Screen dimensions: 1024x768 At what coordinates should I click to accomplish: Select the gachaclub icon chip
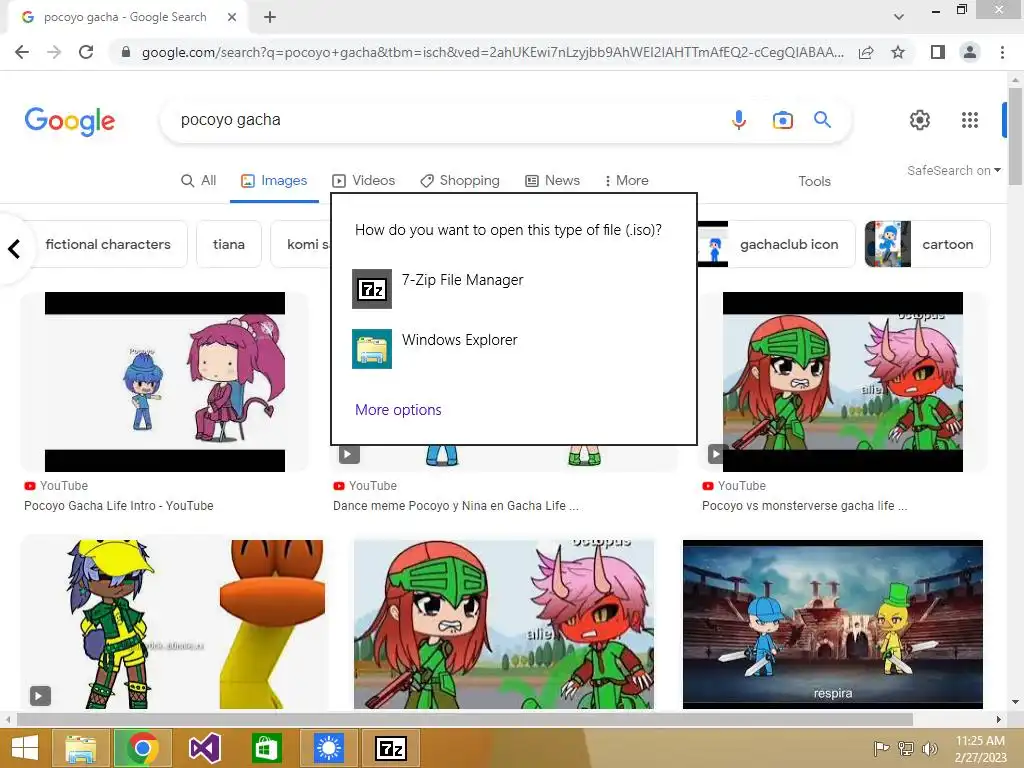[776, 244]
